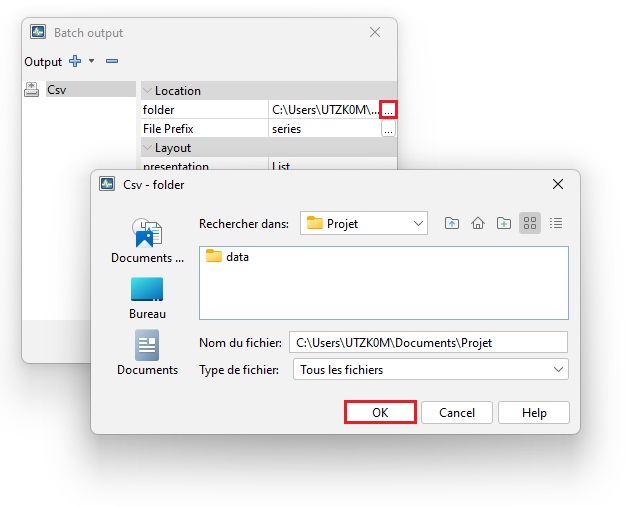Go up one folder level
The width and height of the screenshot is (626, 506).
pyautogui.click(x=452, y=223)
